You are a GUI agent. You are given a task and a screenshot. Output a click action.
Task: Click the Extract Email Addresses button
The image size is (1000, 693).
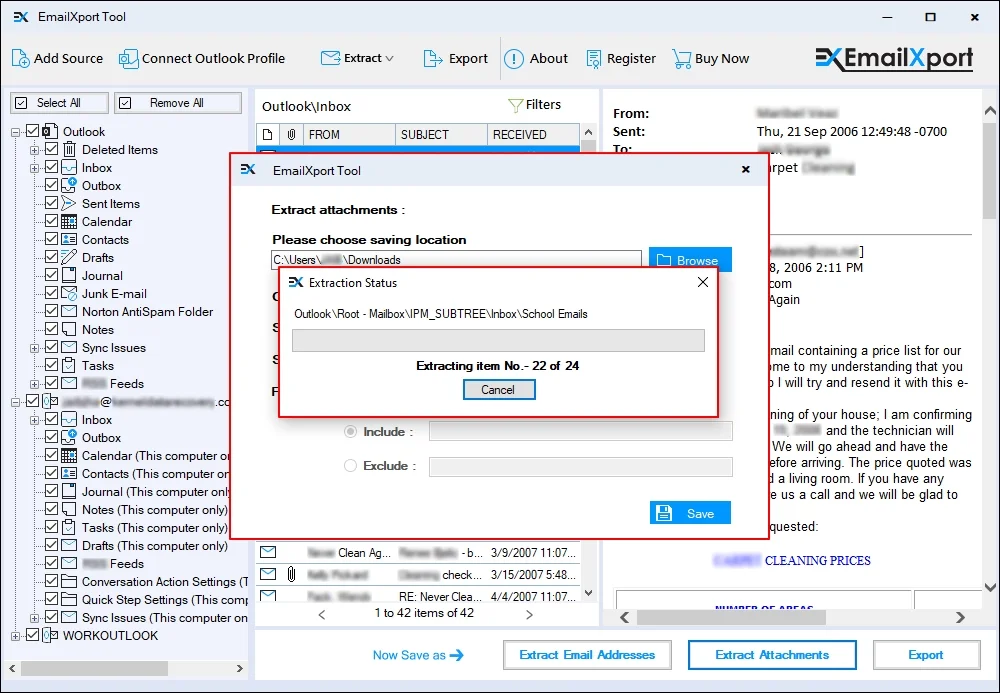click(587, 655)
